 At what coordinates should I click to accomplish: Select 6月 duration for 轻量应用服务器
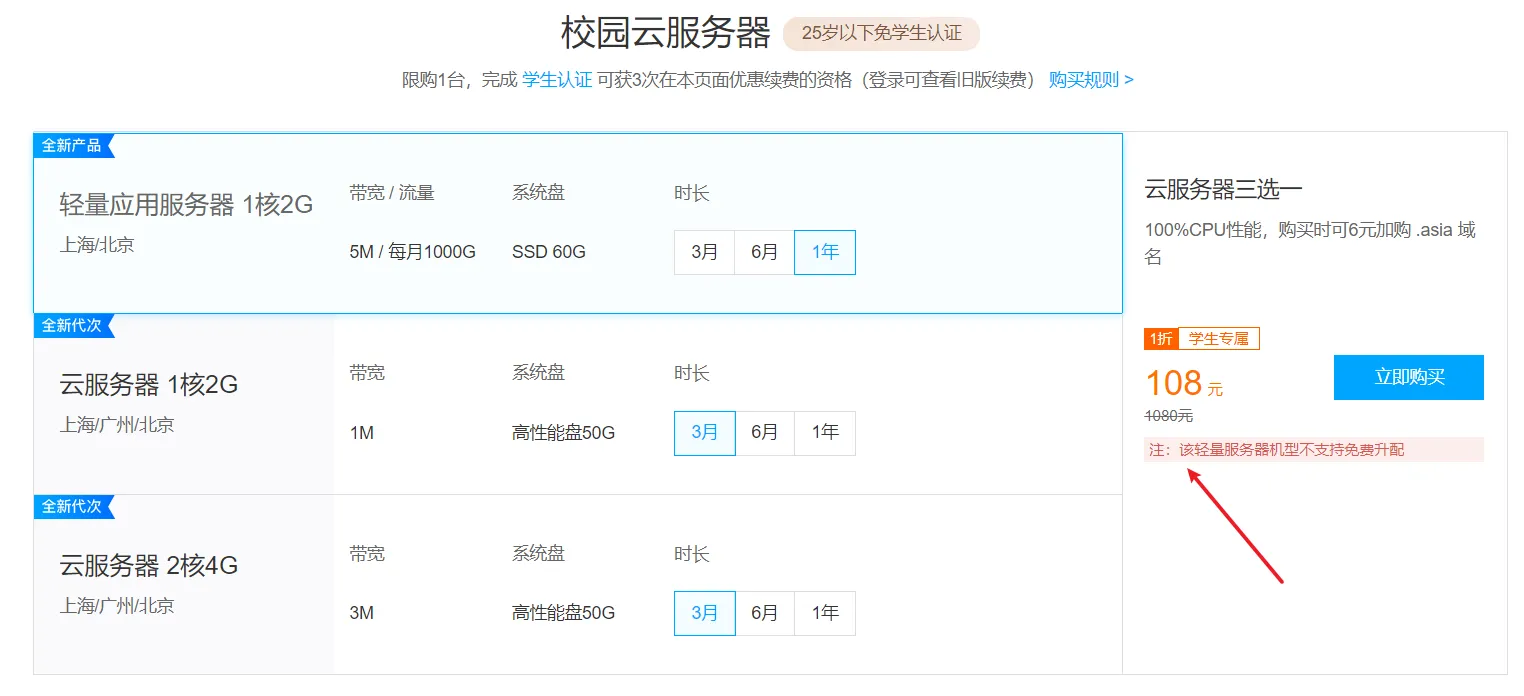(x=764, y=252)
